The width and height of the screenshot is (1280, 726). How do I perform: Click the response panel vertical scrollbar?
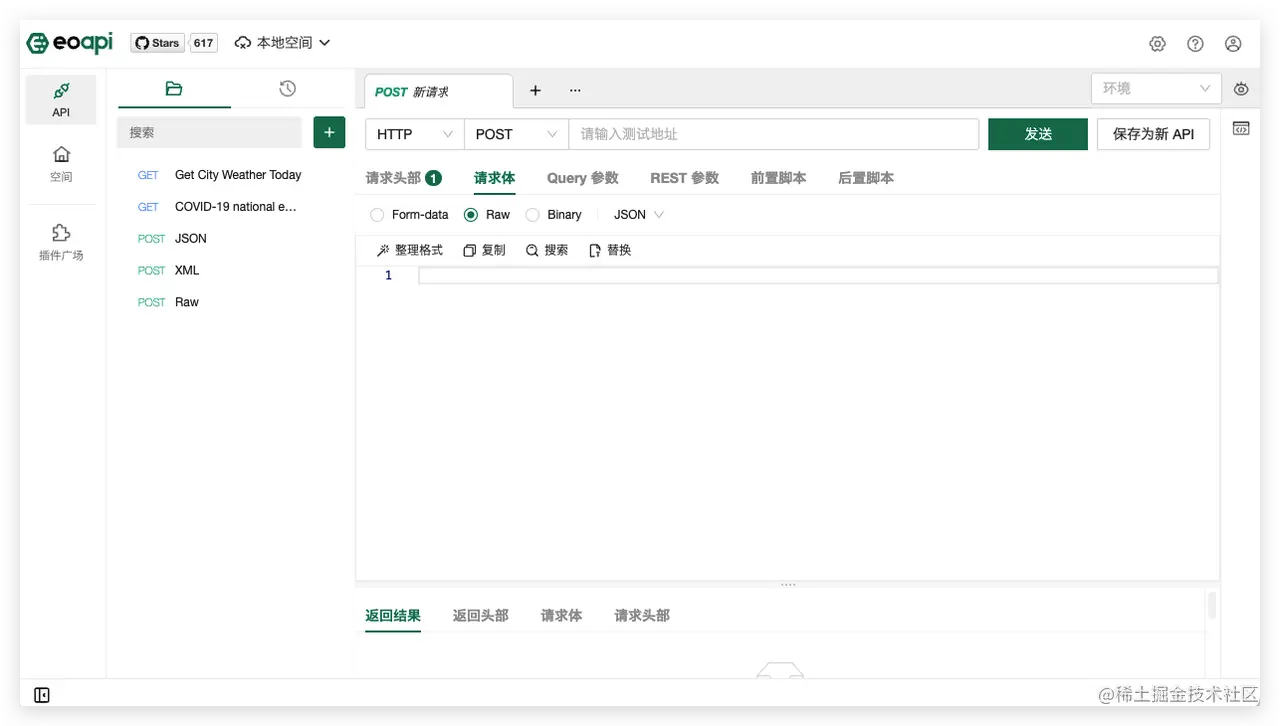coord(1212,604)
